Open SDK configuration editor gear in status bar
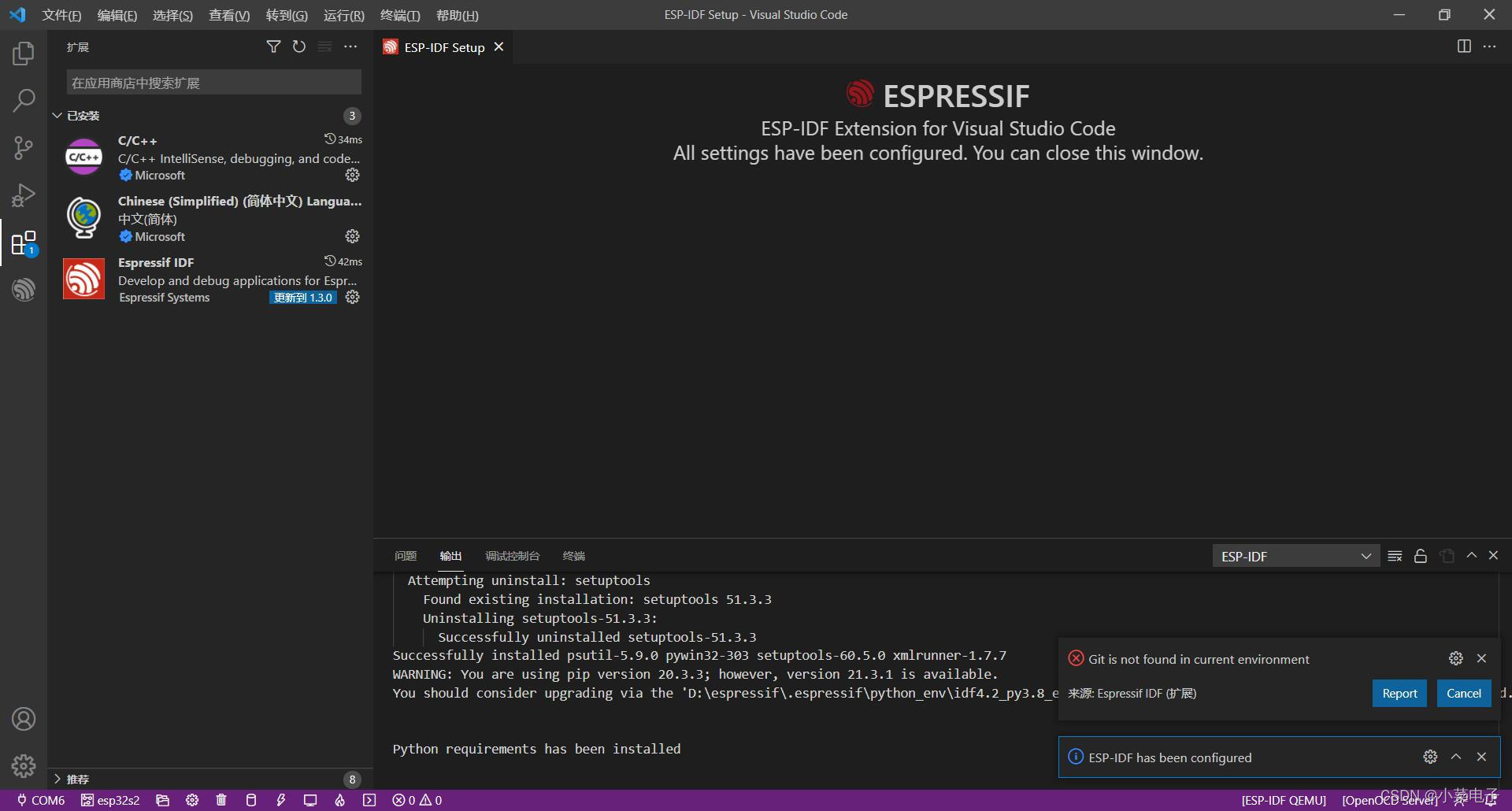Screen dimensions: 1512x811 coord(192,800)
